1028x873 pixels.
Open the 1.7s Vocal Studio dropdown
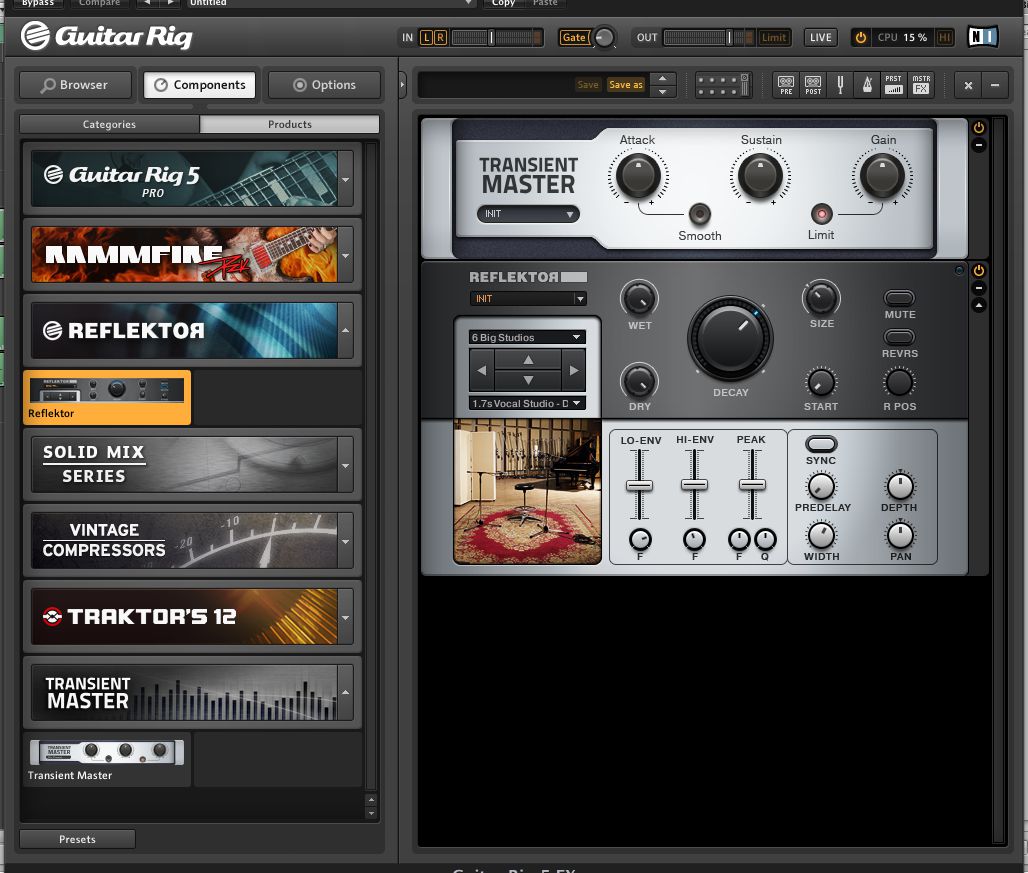pyautogui.click(x=526, y=403)
